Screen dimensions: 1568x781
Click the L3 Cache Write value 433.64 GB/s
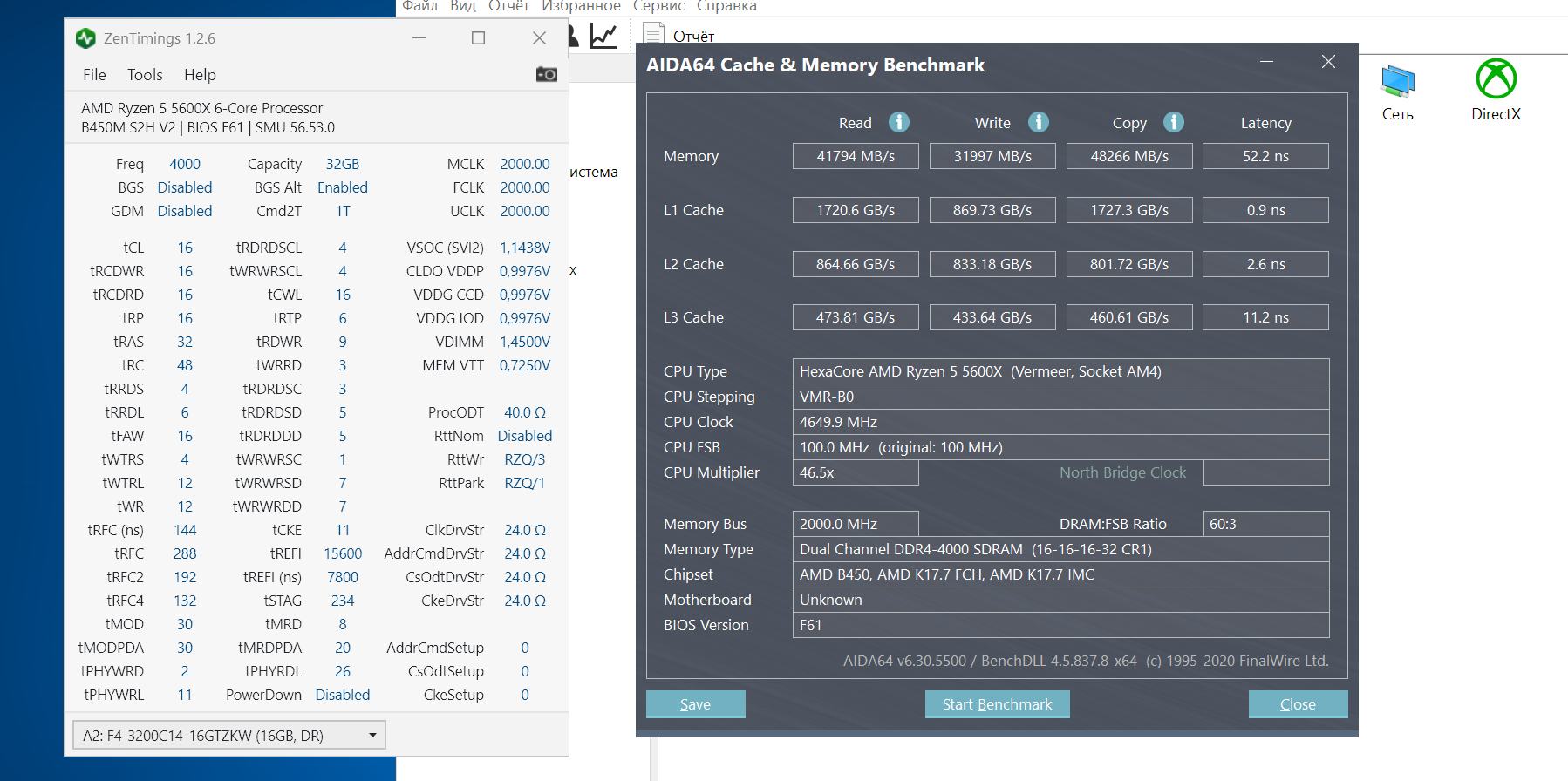pyautogui.click(x=992, y=317)
